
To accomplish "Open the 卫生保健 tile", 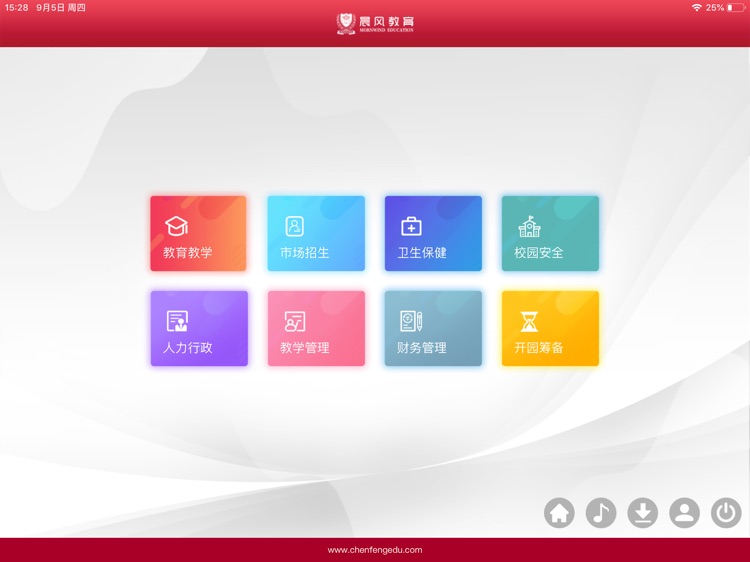I will click(433, 233).
